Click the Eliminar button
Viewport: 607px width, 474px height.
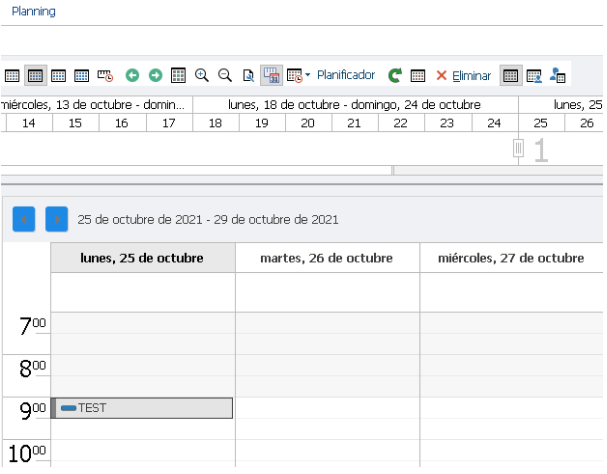pyautogui.click(x=463, y=76)
